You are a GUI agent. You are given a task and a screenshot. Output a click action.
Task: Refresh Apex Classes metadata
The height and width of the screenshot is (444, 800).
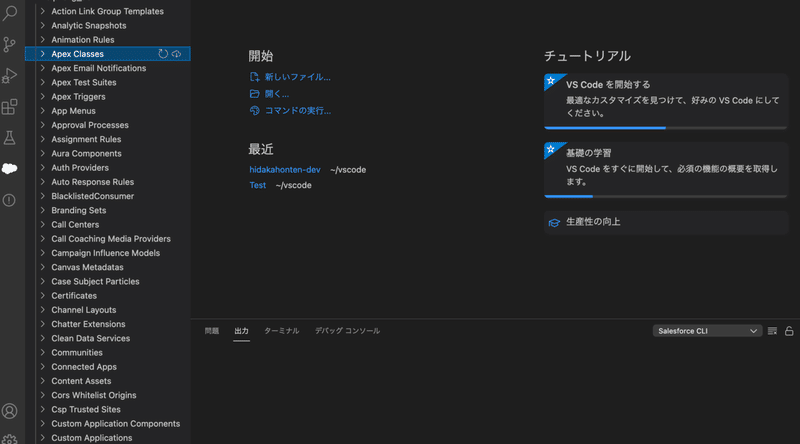coord(163,54)
